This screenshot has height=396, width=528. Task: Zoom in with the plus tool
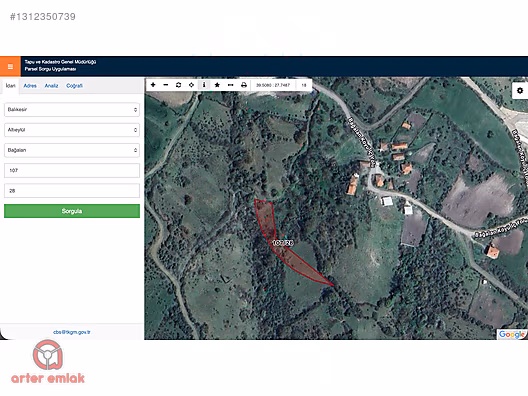[x=153, y=85]
